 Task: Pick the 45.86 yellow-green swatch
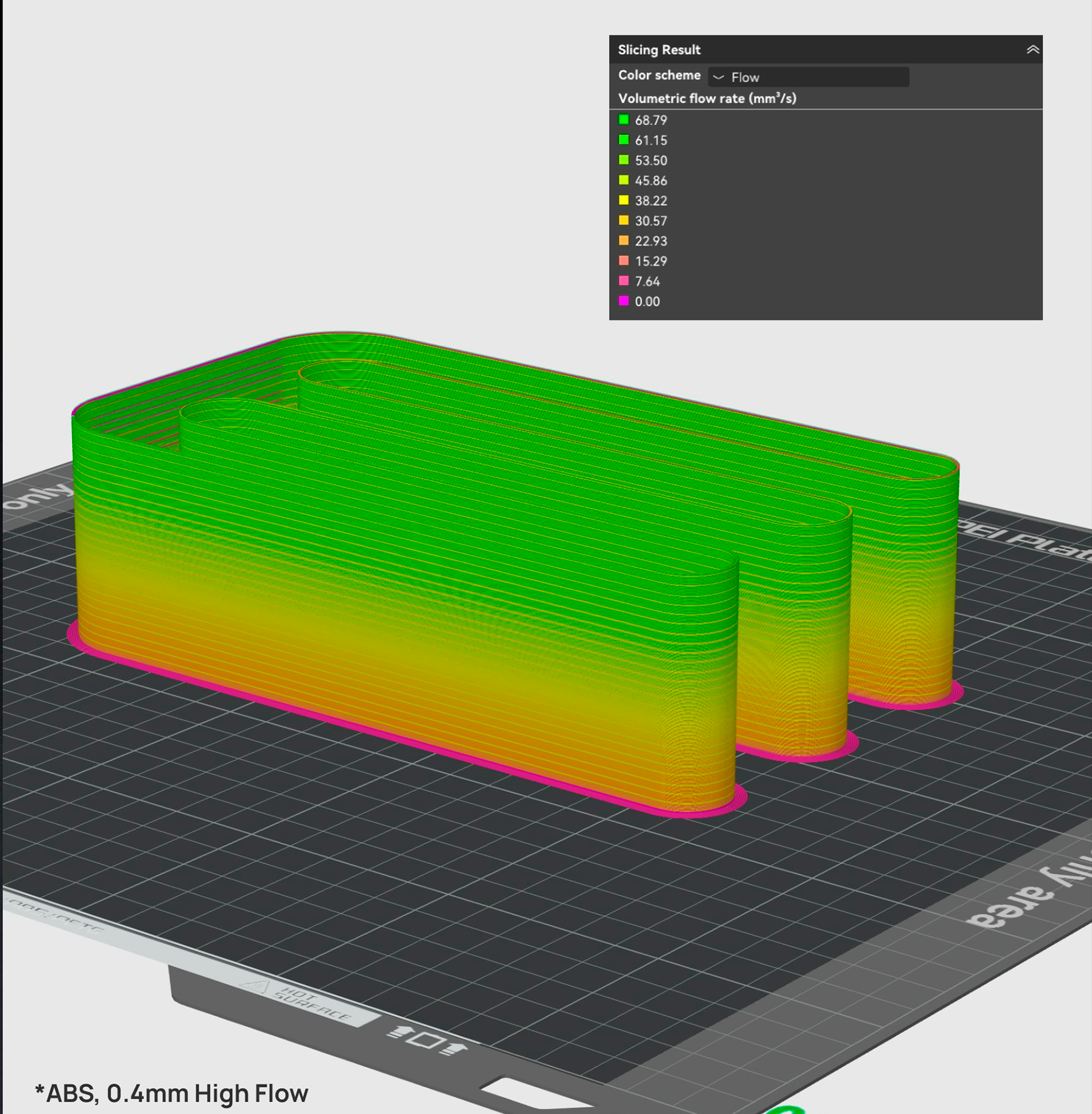tap(624, 180)
